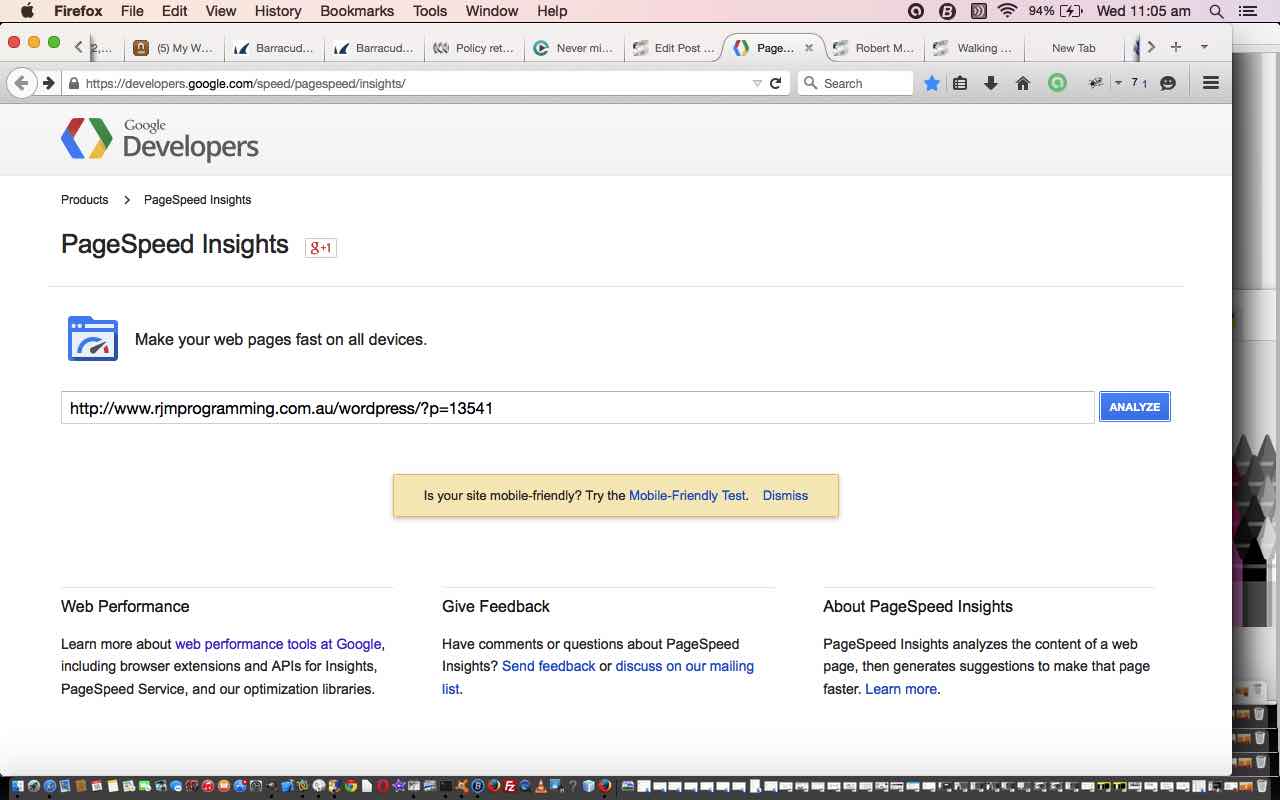Switch to the Robert M... tab
The width and height of the screenshot is (1280, 800).
point(873,47)
